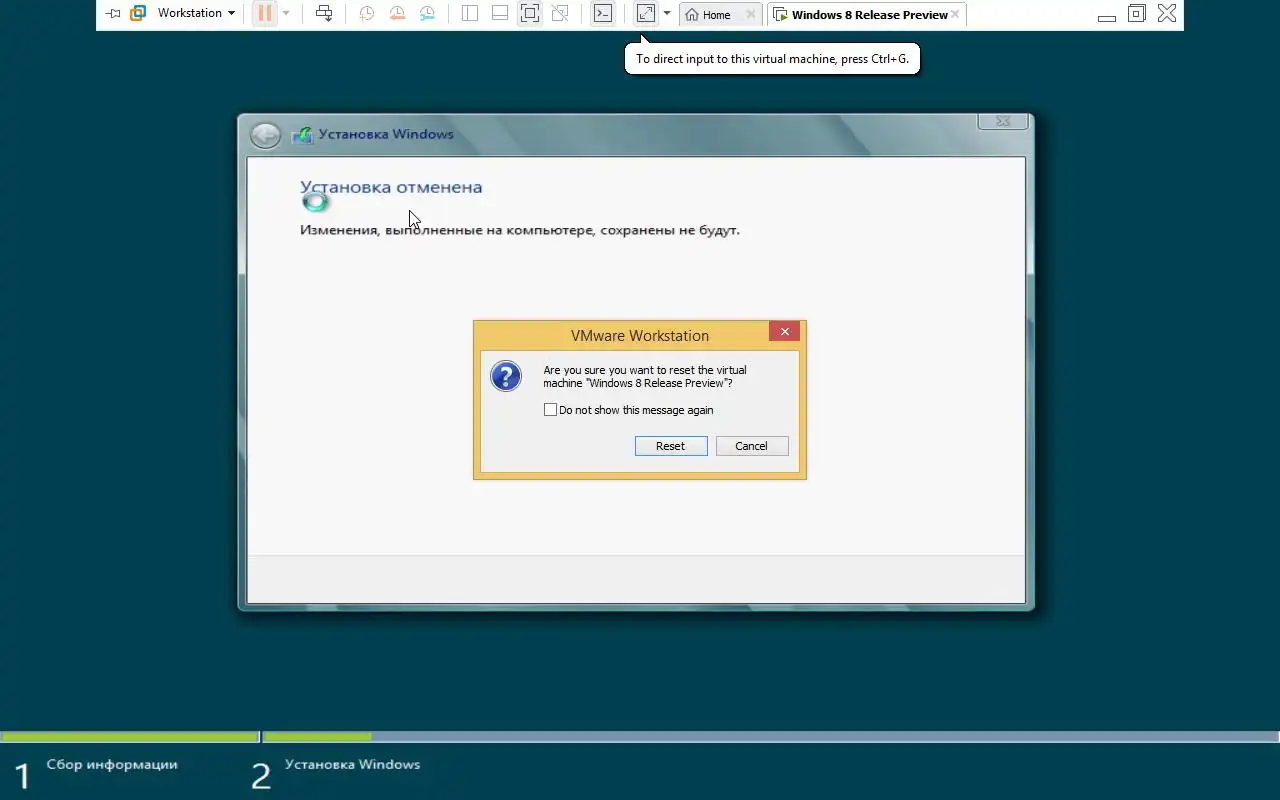Restore the VMware window size
Screen dimensions: 1280x800
point(1137,14)
